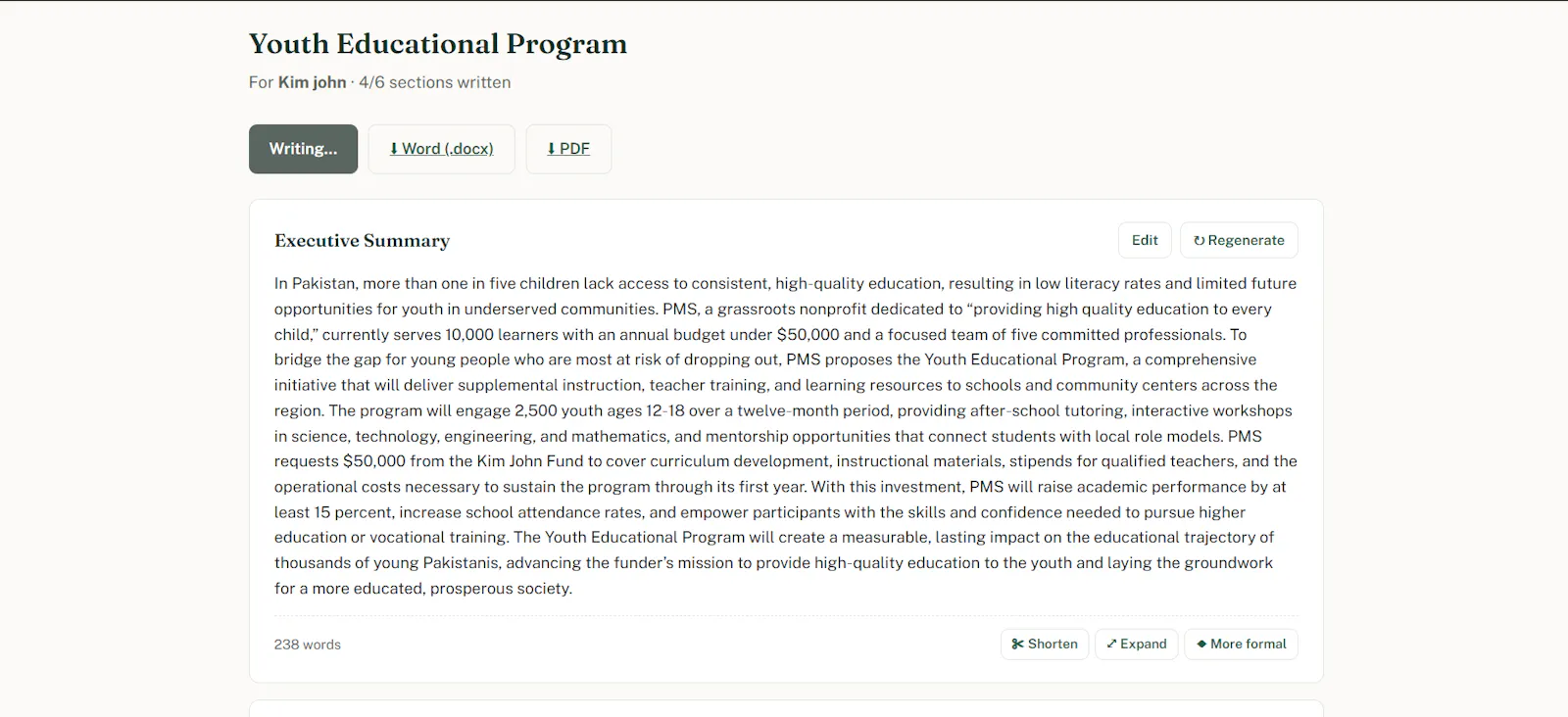Click the 238 words counter

click(x=308, y=645)
